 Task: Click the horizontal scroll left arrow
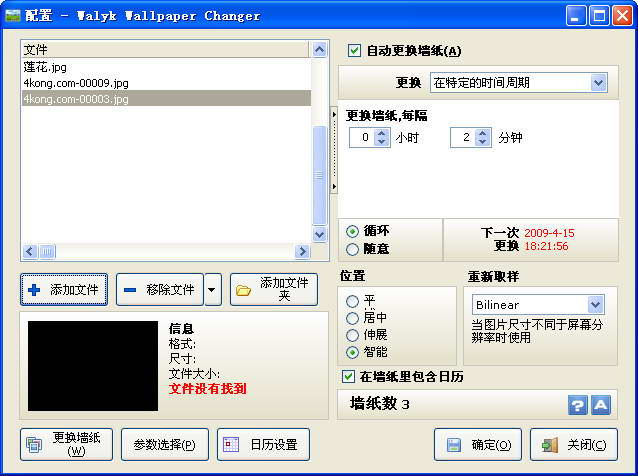[30, 252]
